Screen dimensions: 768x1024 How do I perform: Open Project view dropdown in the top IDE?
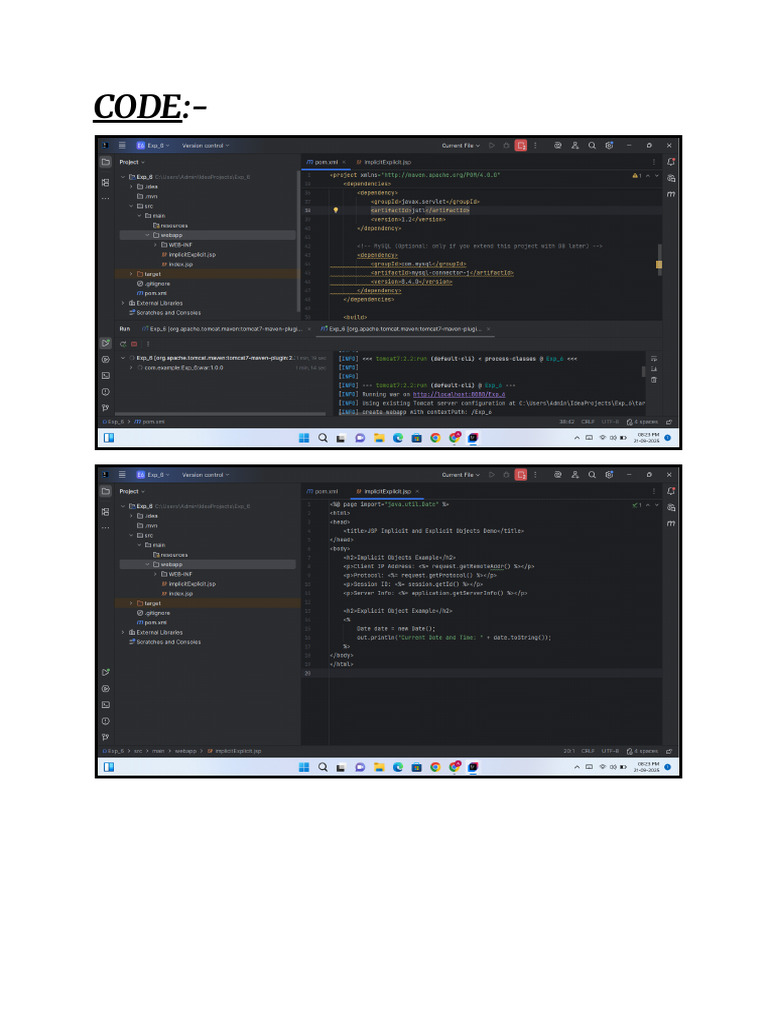[x=132, y=162]
